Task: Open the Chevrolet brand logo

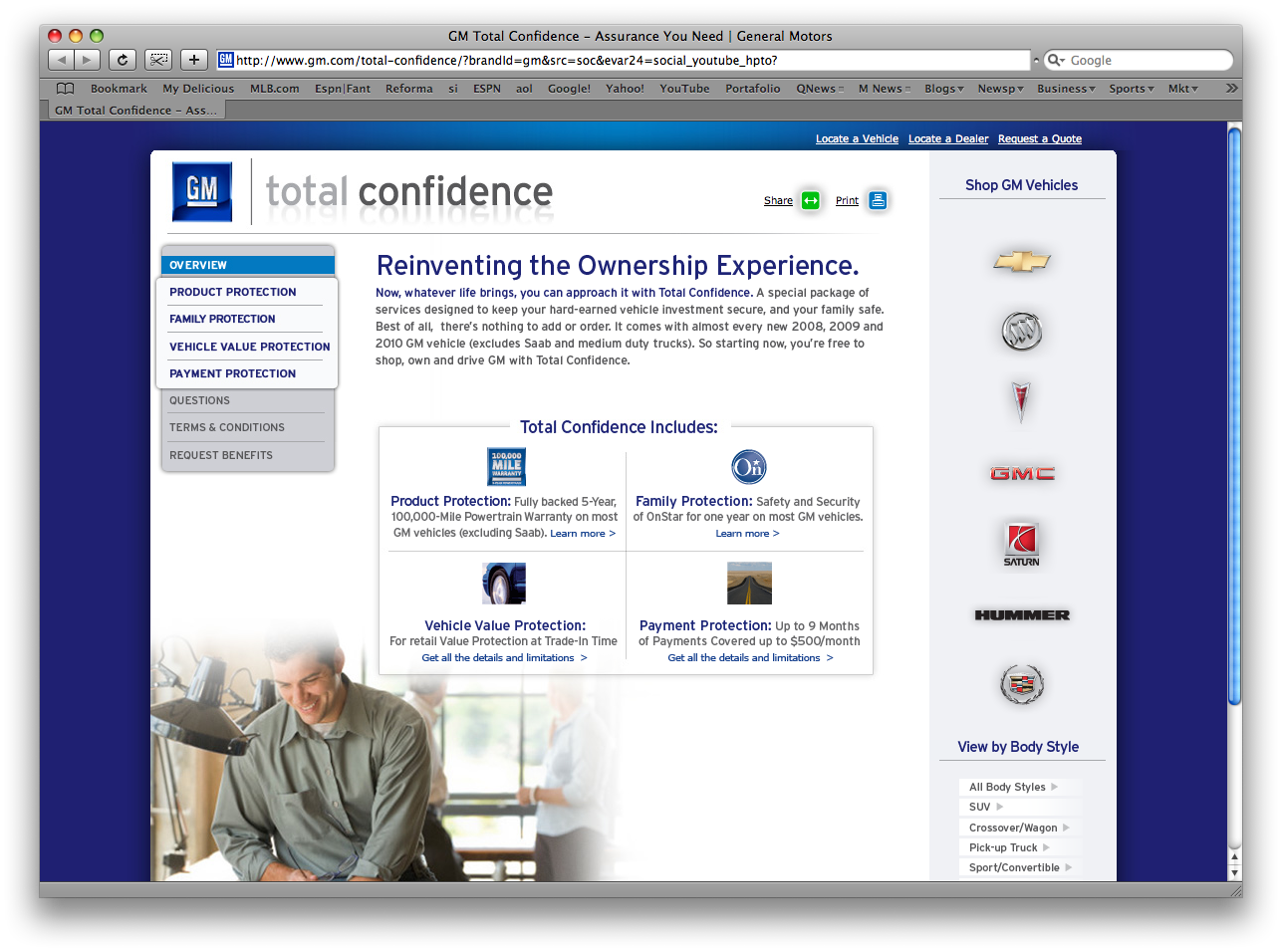Action: (1021, 261)
